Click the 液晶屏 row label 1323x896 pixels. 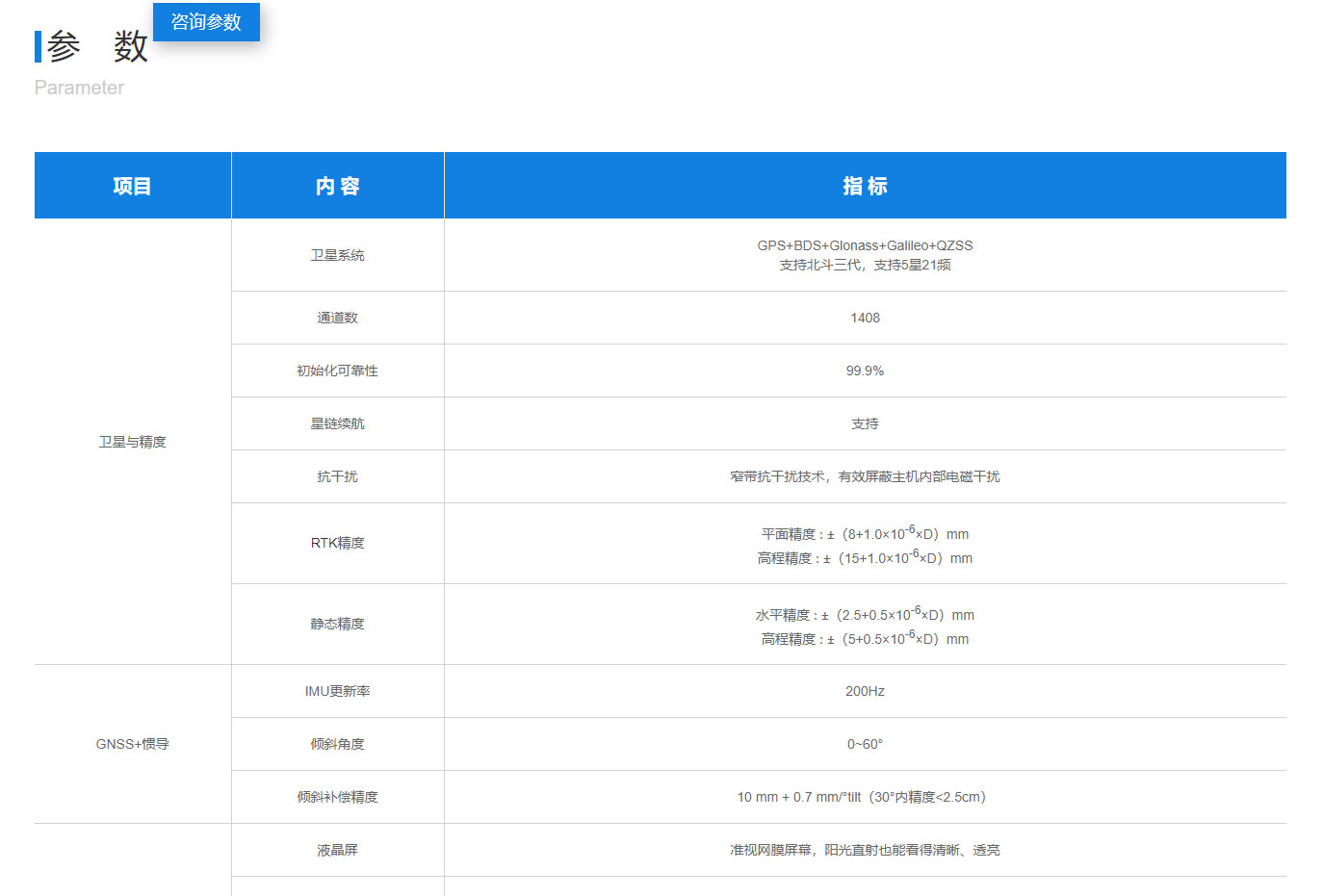337,850
